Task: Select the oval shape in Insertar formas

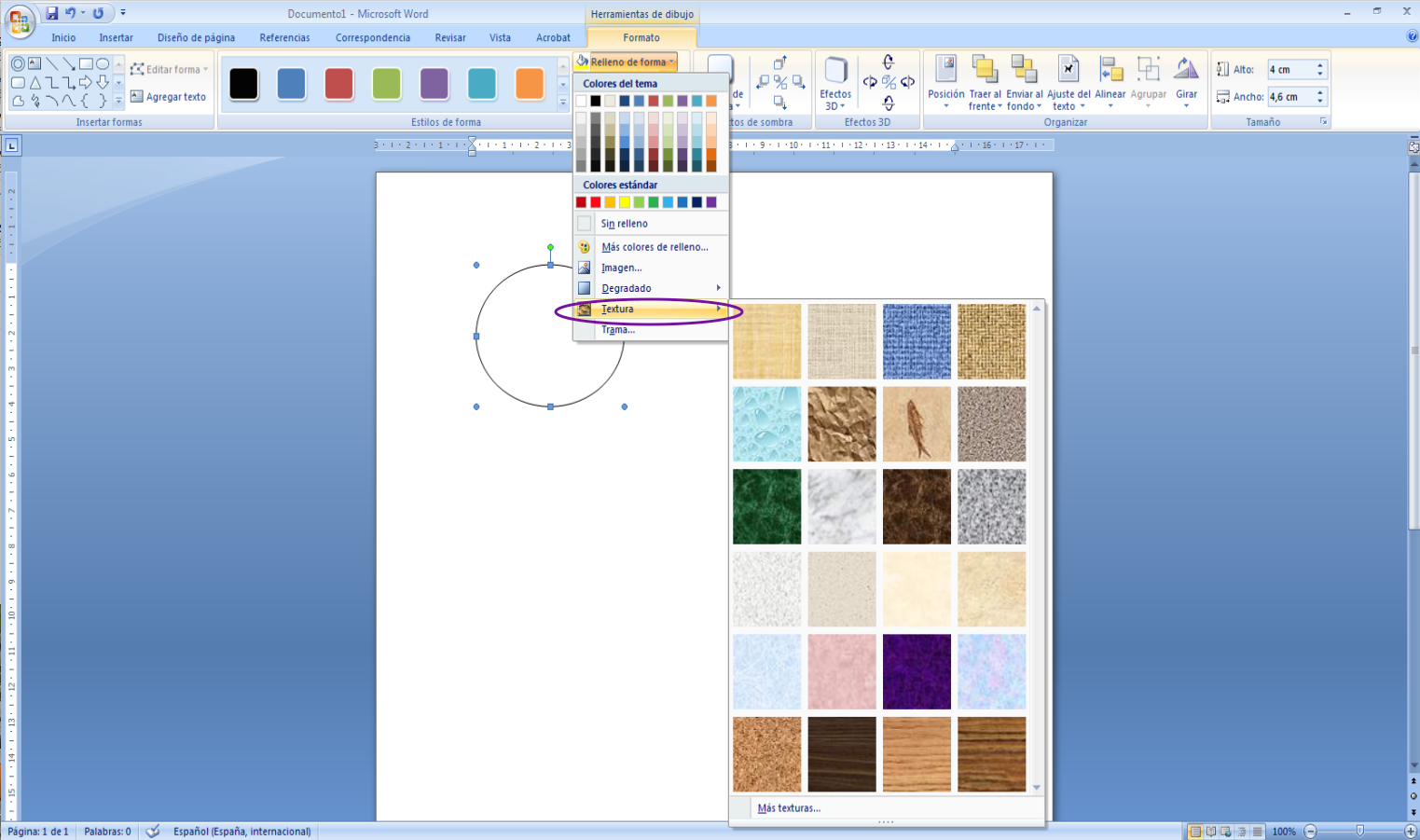Action: pyautogui.click(x=103, y=63)
